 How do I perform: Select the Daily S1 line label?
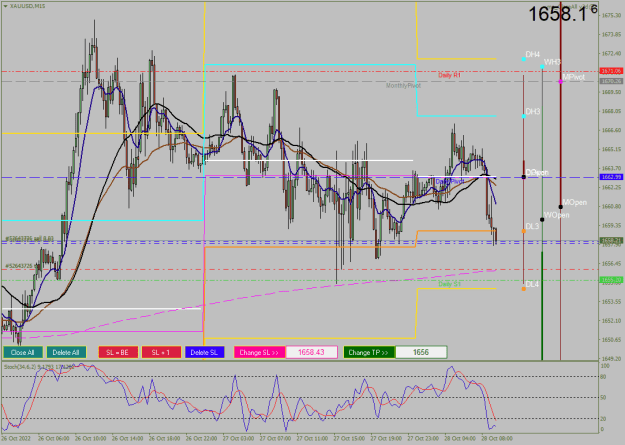(x=450, y=284)
